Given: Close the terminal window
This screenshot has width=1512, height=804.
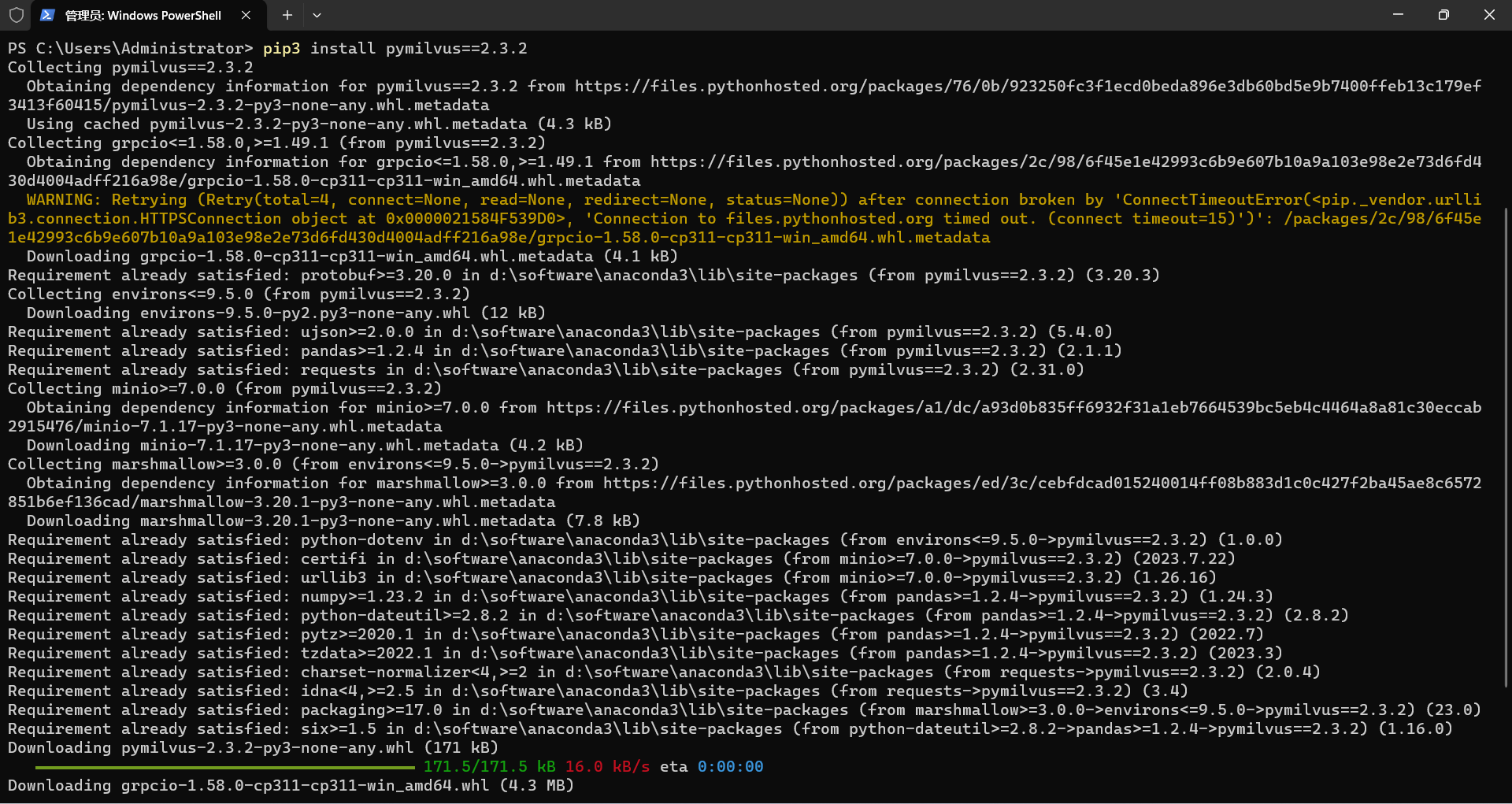Looking at the screenshot, I should click(x=1489, y=15).
